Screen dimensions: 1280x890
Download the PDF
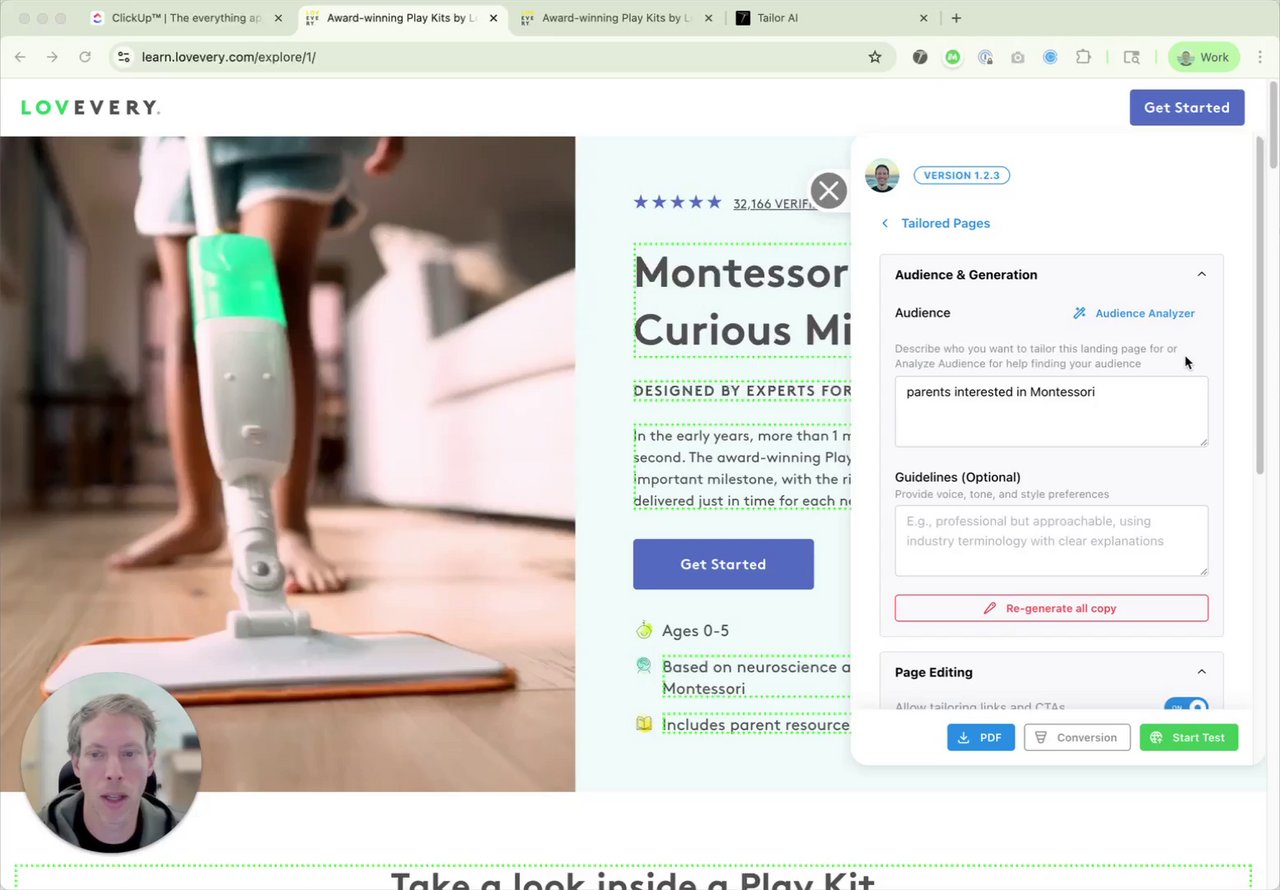pos(981,737)
